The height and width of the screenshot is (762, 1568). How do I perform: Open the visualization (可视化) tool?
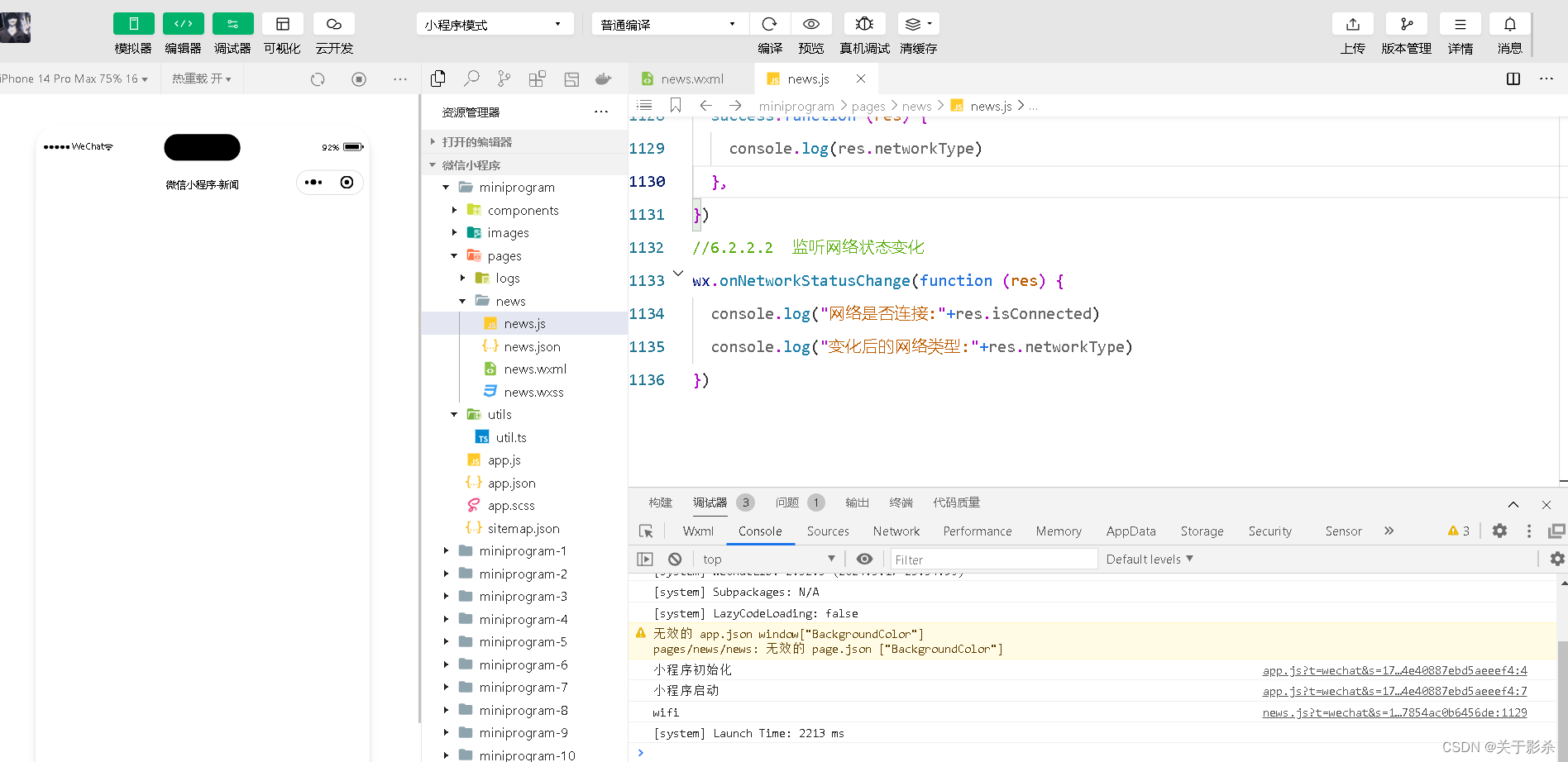coord(282,24)
